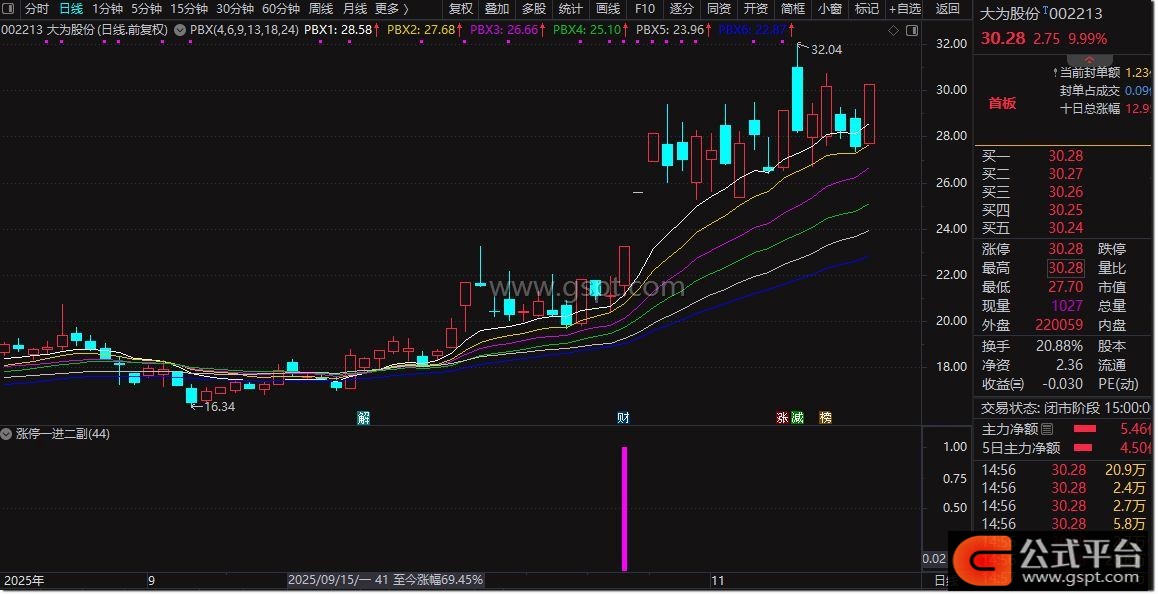Viewport: 1158px width, 594px height.
Task: Click the 涨 marker icon below chart
Action: click(782, 417)
